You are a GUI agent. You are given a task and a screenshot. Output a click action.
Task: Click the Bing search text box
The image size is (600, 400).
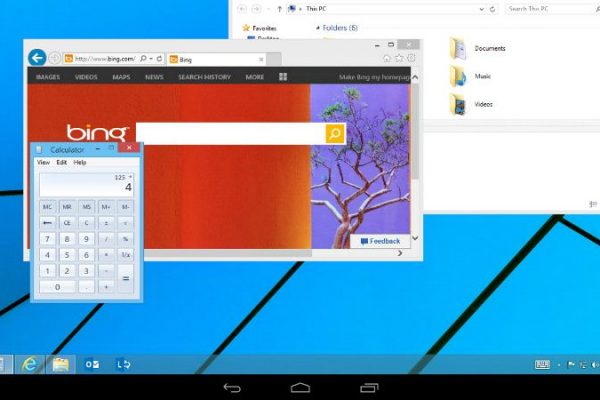(x=230, y=133)
